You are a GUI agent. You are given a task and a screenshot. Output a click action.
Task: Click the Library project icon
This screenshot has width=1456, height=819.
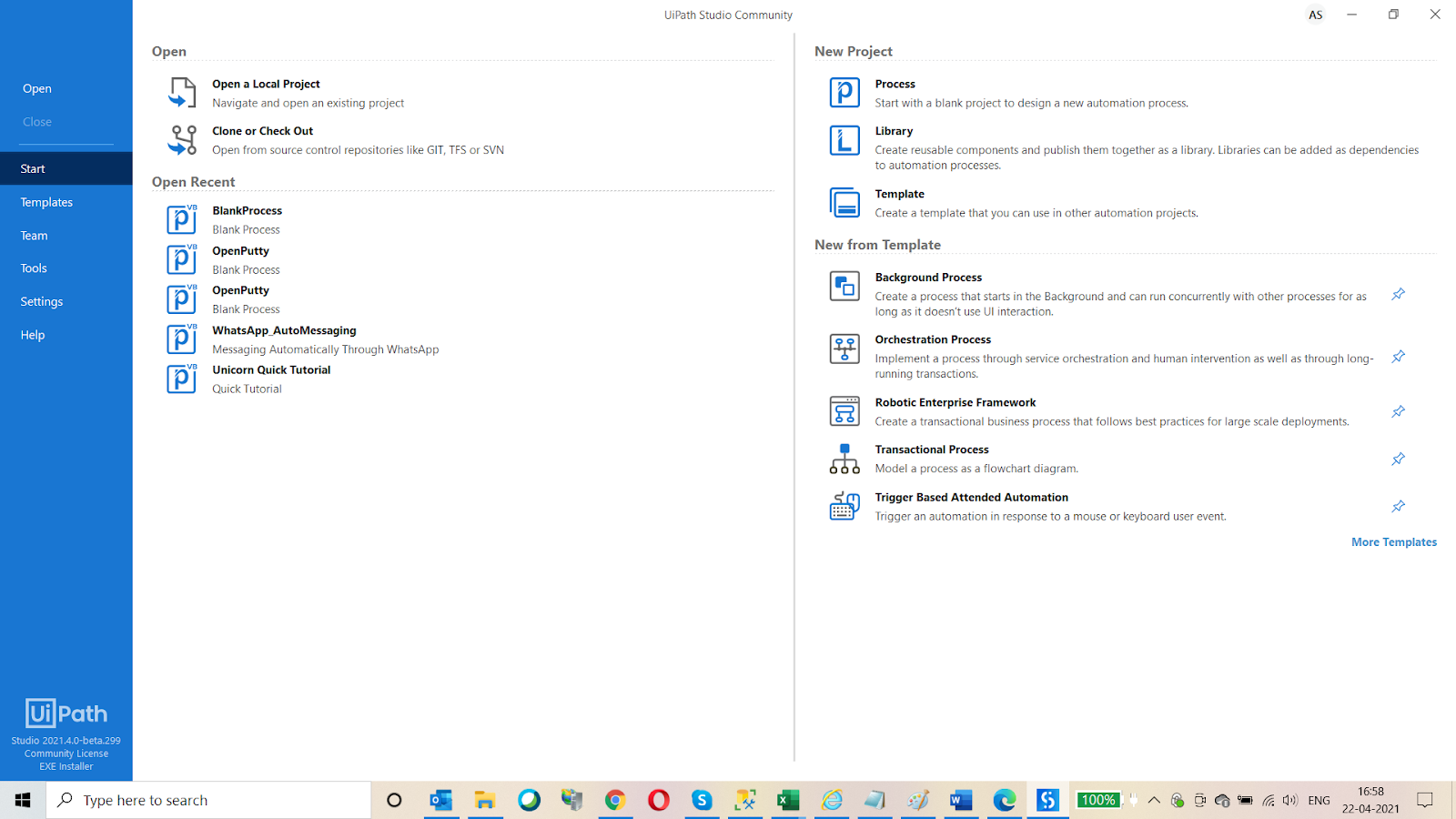(x=844, y=140)
